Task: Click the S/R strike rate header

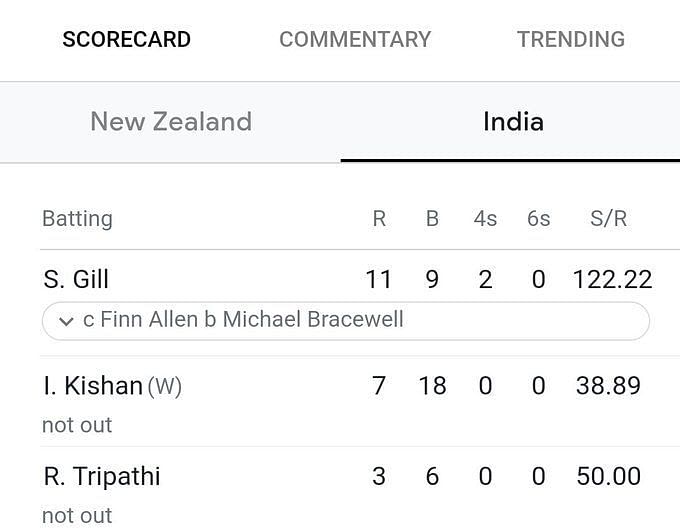Action: 608,219
